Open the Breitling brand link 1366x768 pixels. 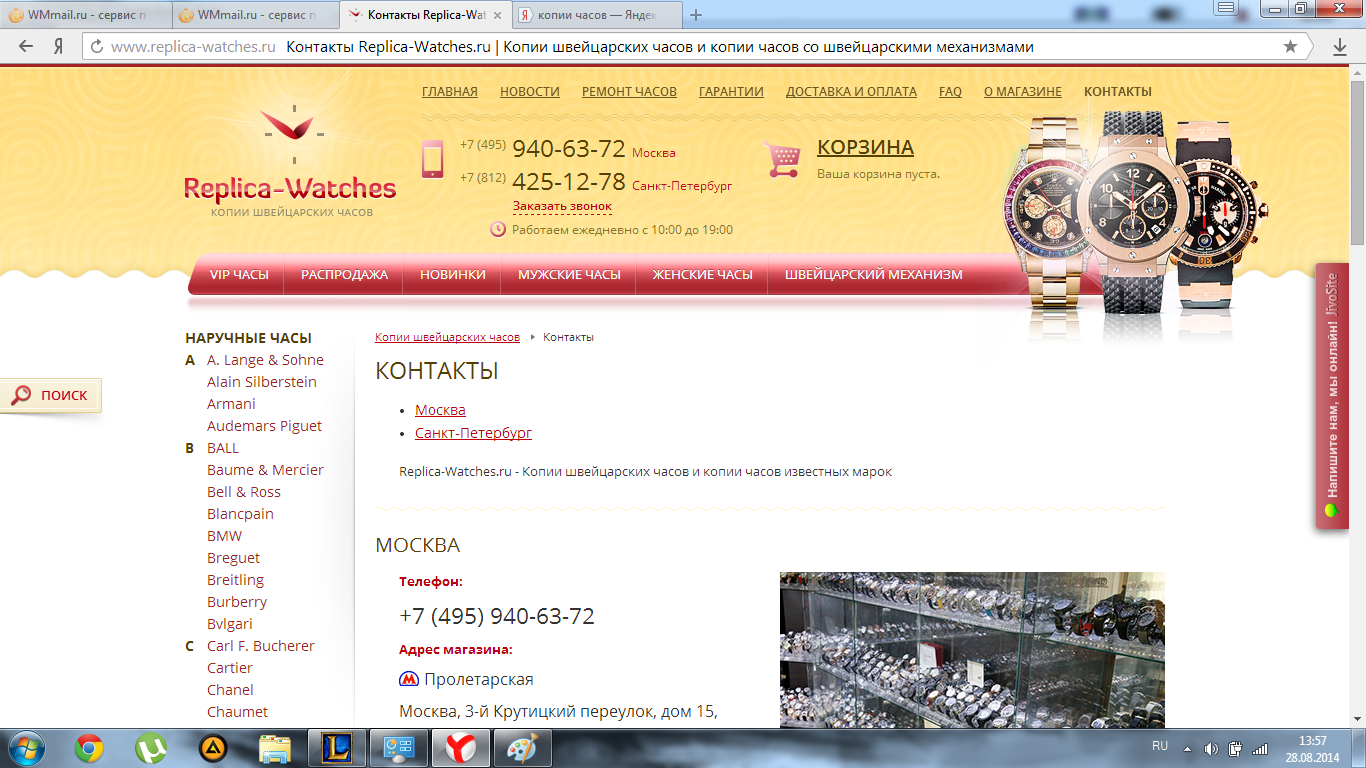pyautogui.click(x=235, y=580)
